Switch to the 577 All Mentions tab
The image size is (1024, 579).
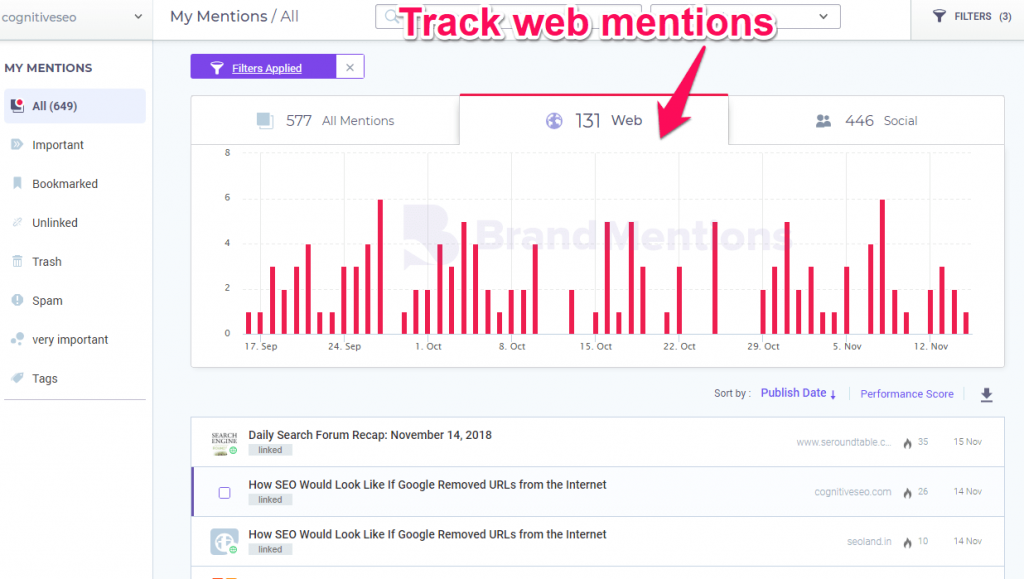pos(325,121)
